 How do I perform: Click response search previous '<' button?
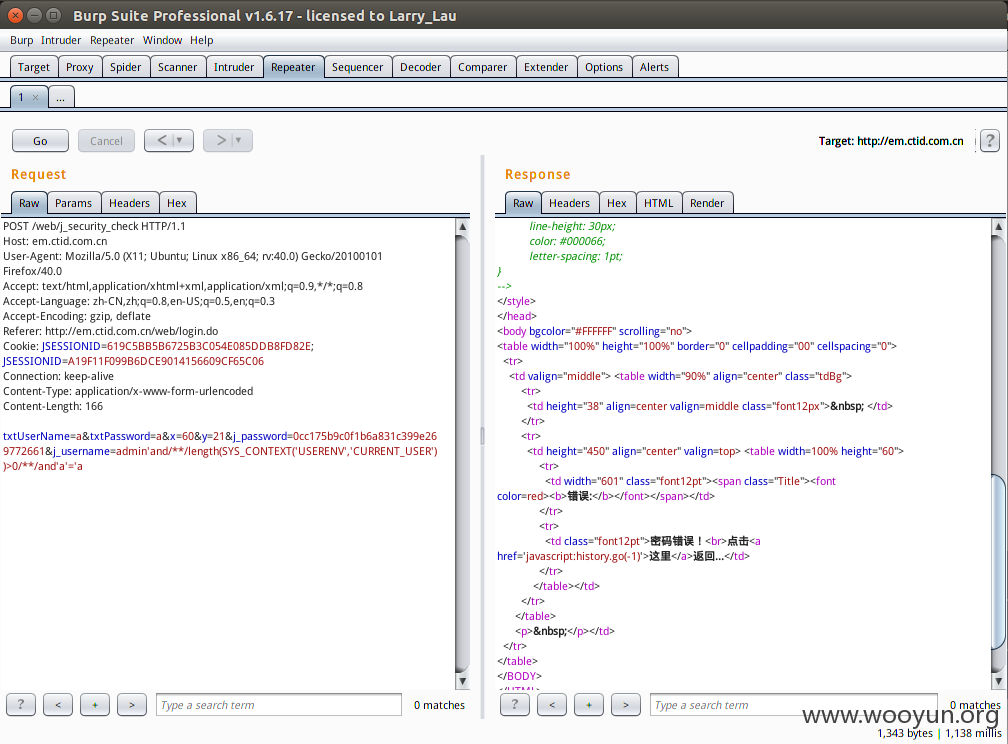[x=552, y=705]
